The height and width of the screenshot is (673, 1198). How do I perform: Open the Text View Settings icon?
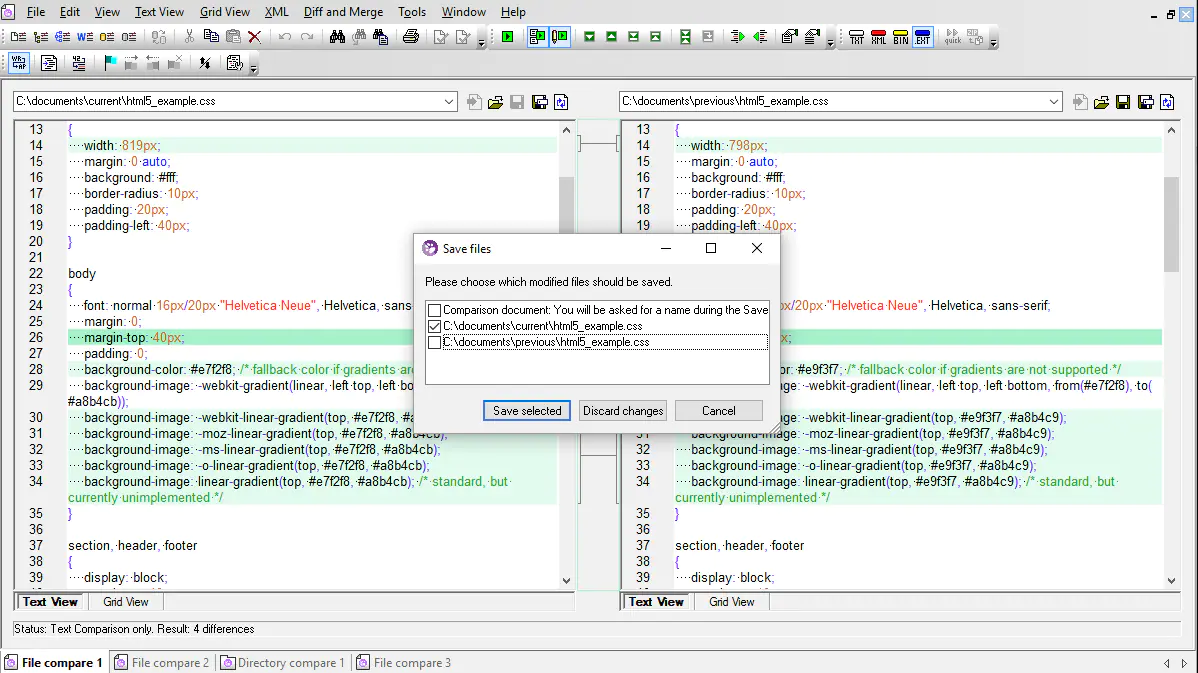pyautogui.click(x=235, y=63)
